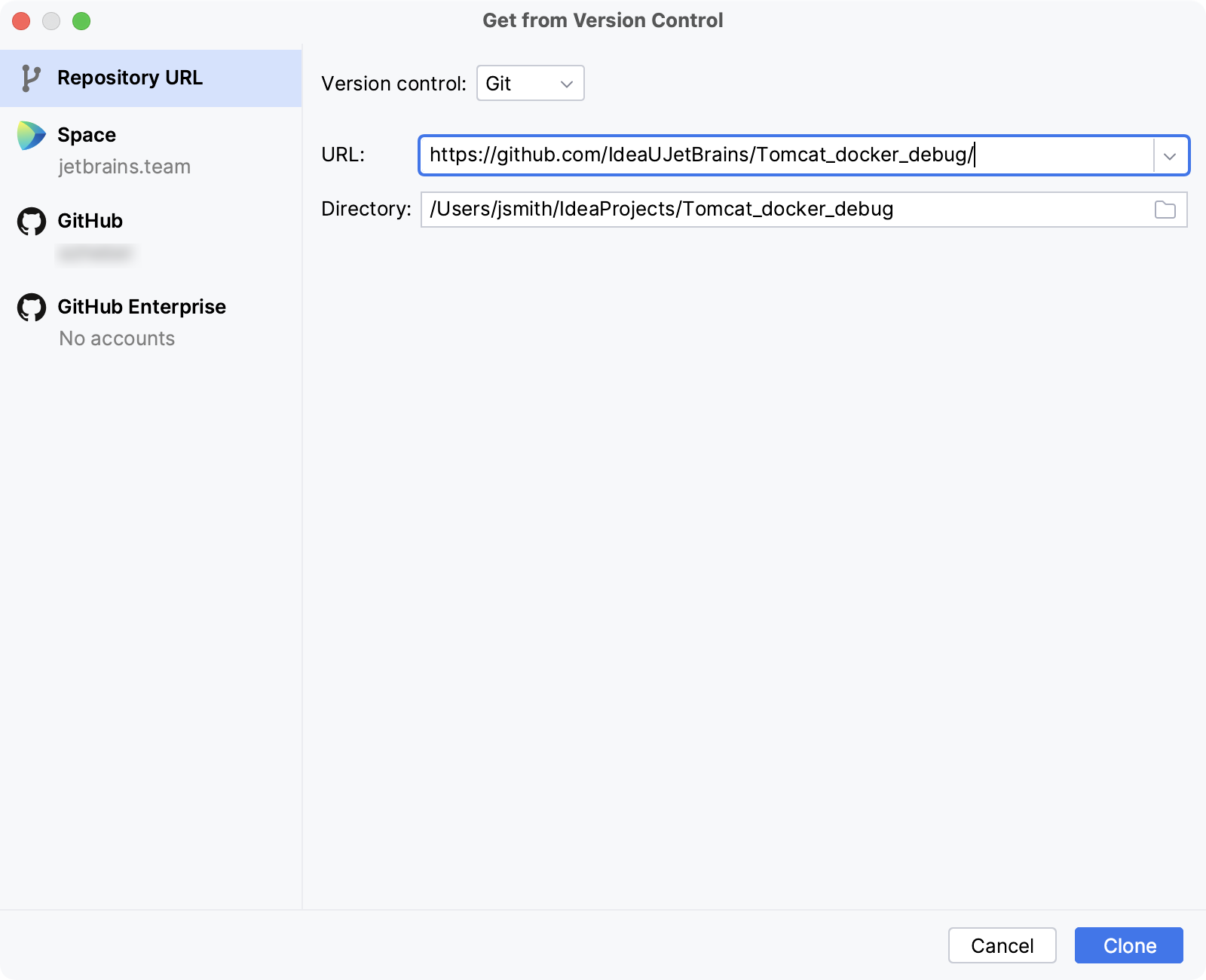Click the JetBrains Space logo icon
This screenshot has height=980, width=1206.
pos(31,137)
